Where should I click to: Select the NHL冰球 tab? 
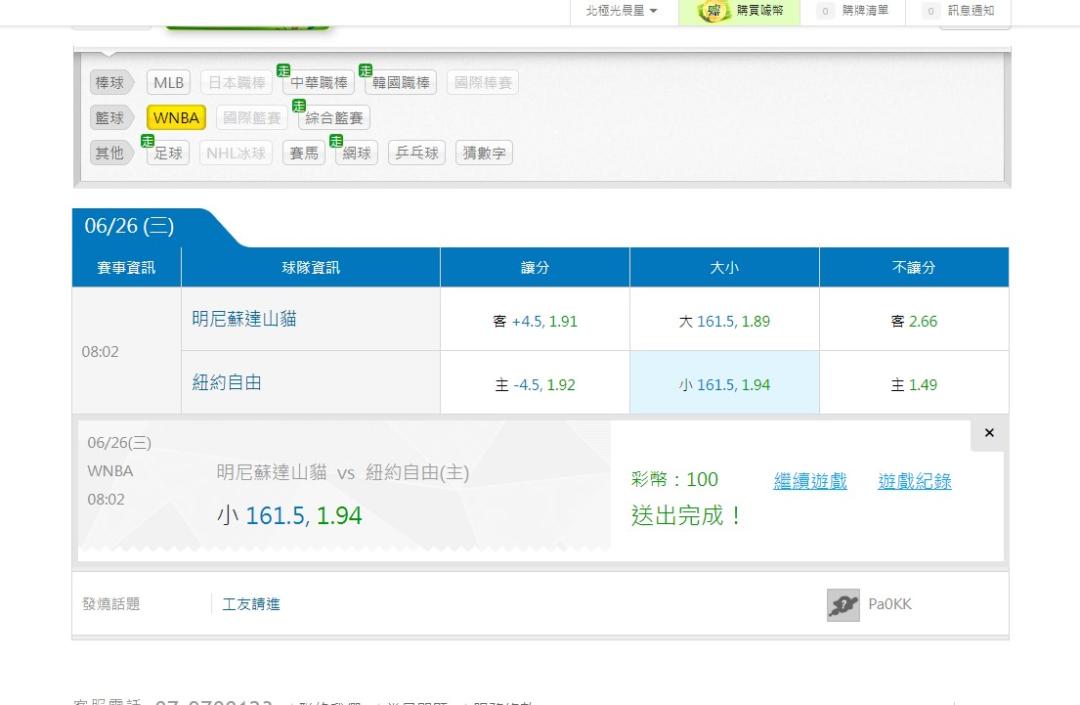pyautogui.click(x=236, y=153)
